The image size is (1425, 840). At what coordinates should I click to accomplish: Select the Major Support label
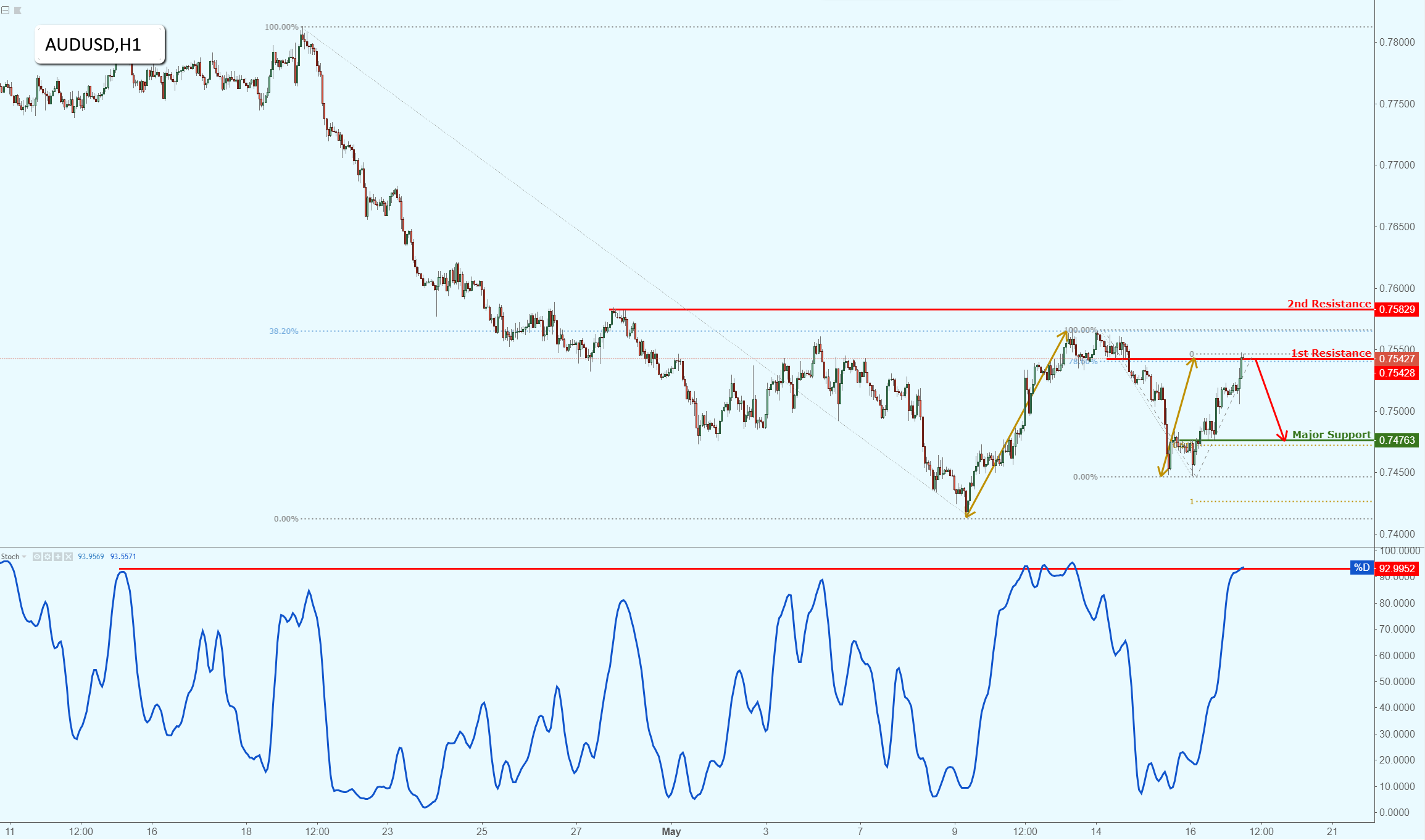pos(1331,435)
